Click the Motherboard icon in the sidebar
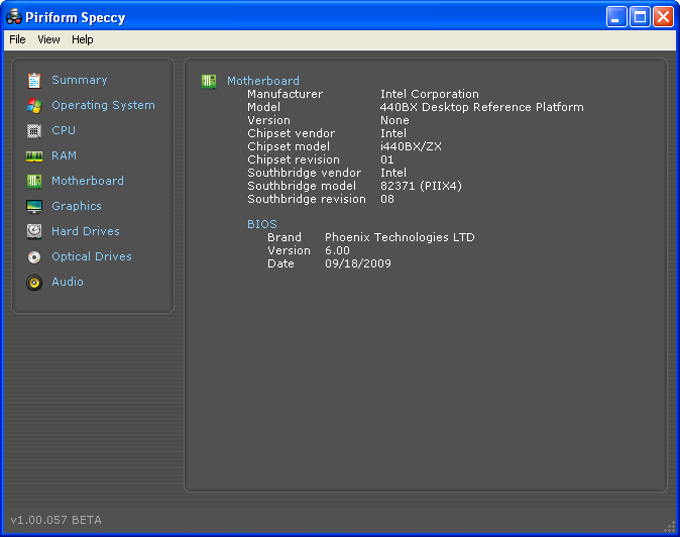 pyautogui.click(x=34, y=181)
